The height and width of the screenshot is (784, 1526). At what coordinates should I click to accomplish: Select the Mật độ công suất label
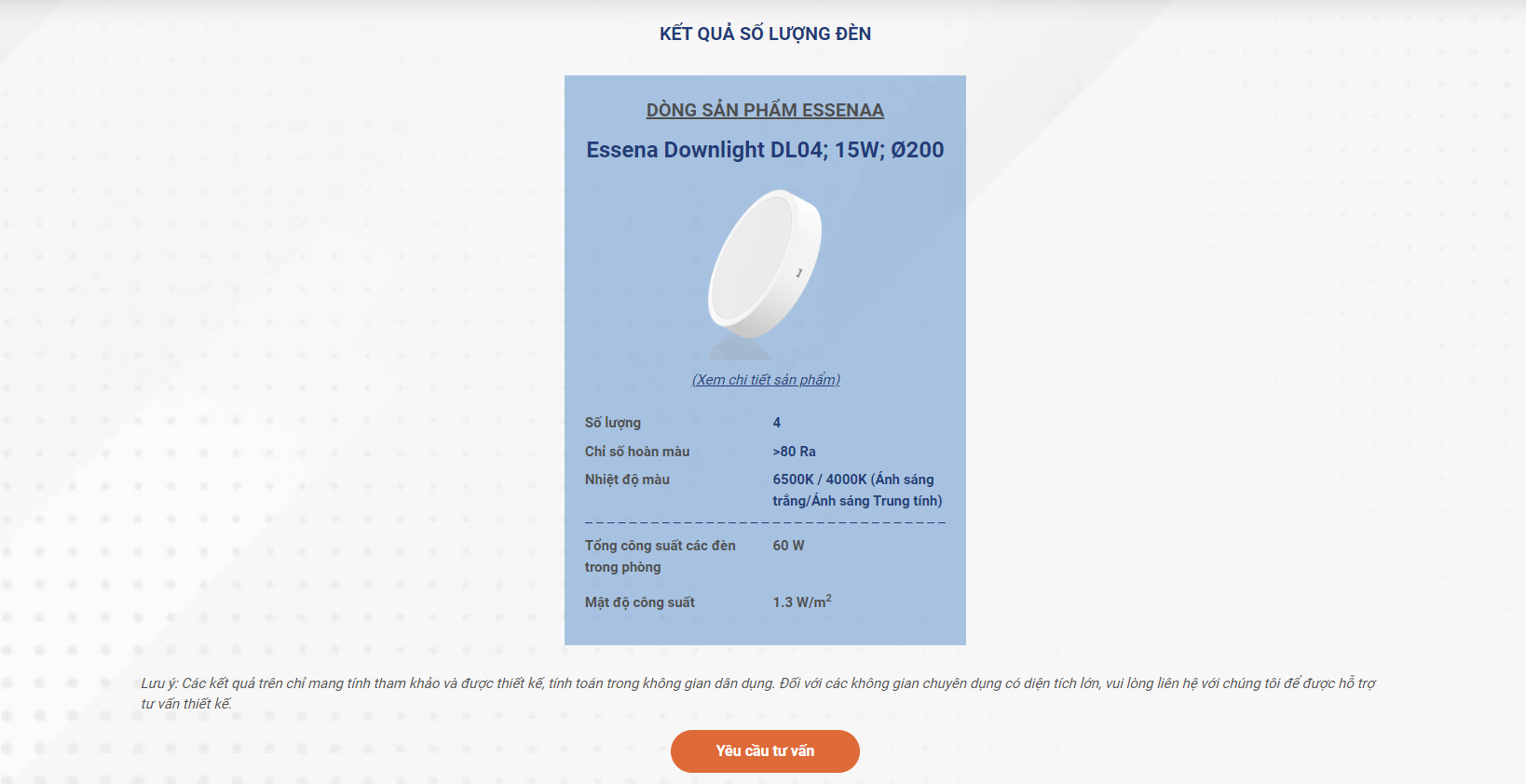click(640, 602)
